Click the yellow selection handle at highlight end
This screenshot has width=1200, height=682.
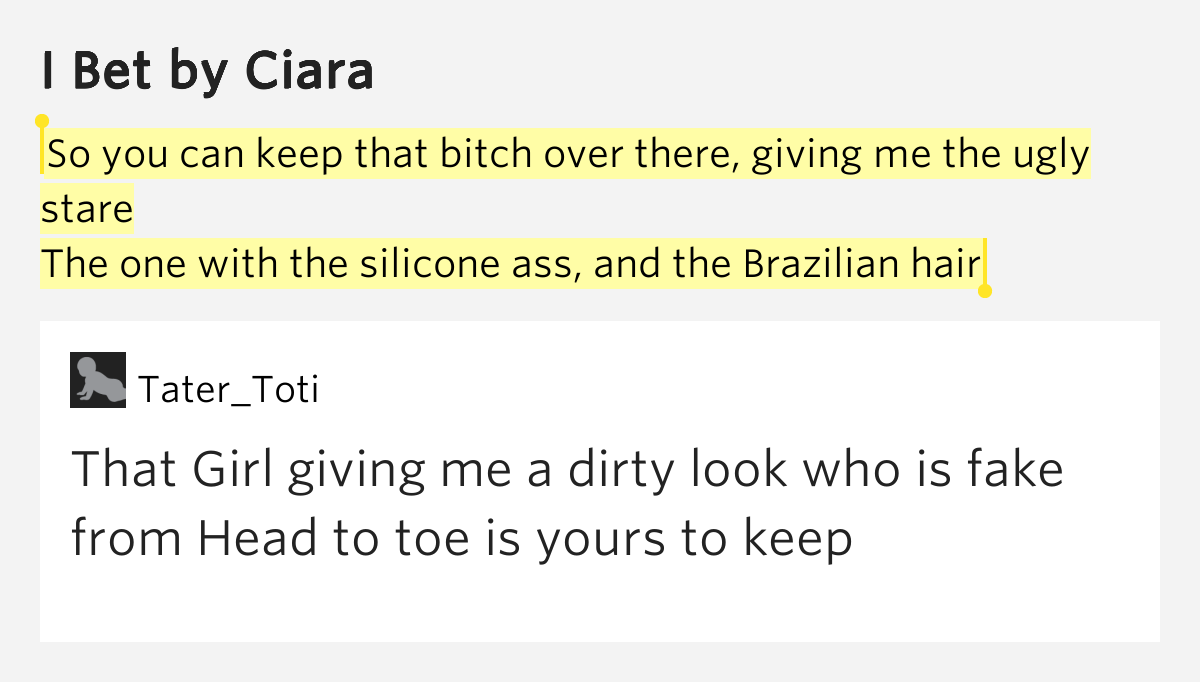pyautogui.click(x=984, y=290)
